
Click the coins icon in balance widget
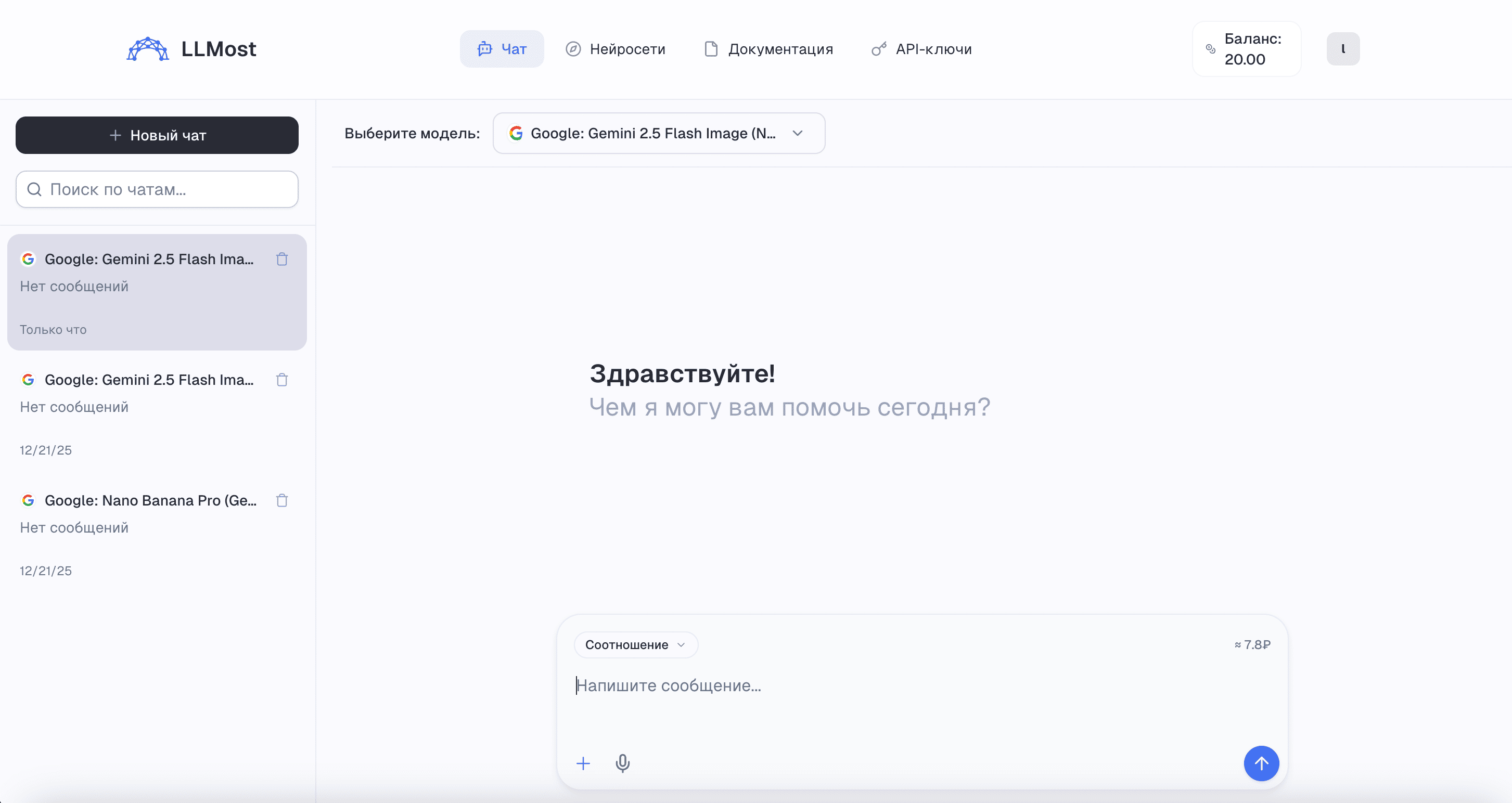1210,49
